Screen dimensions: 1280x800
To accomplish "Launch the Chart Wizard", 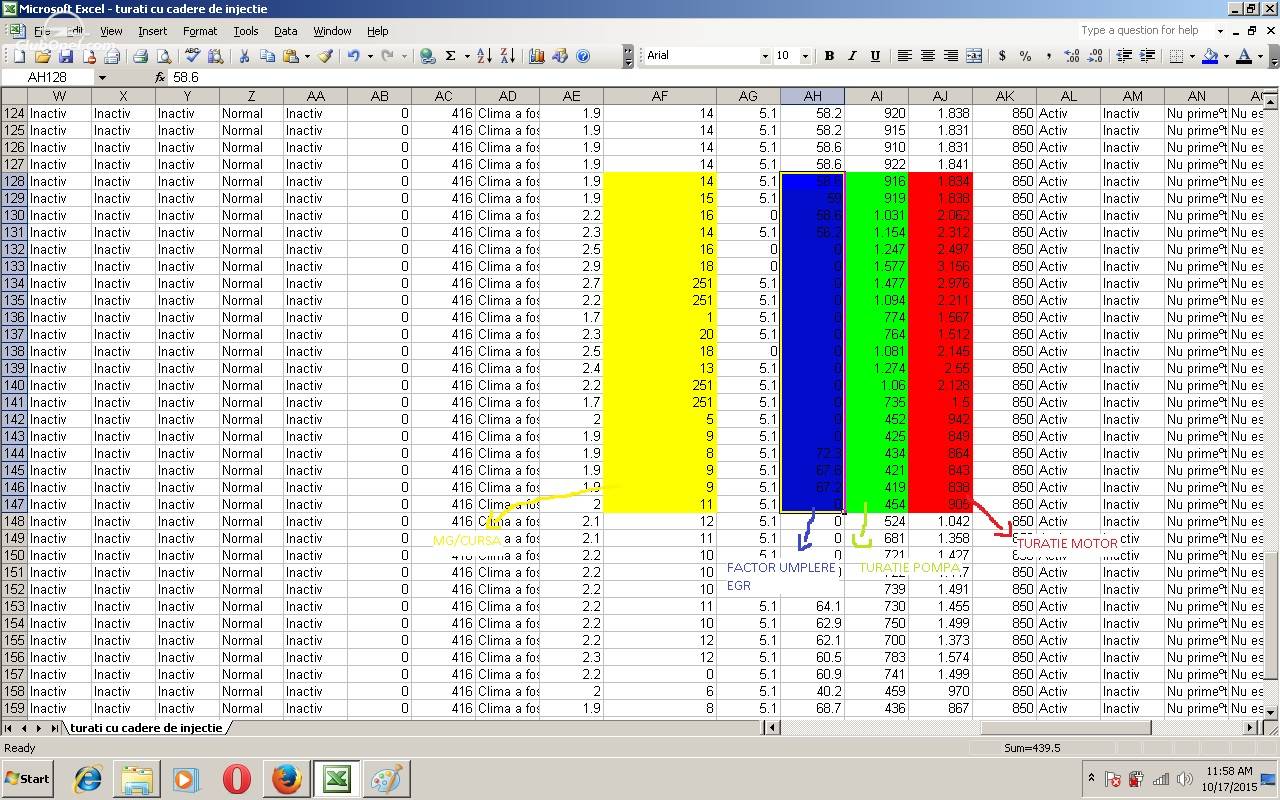I will (x=537, y=56).
